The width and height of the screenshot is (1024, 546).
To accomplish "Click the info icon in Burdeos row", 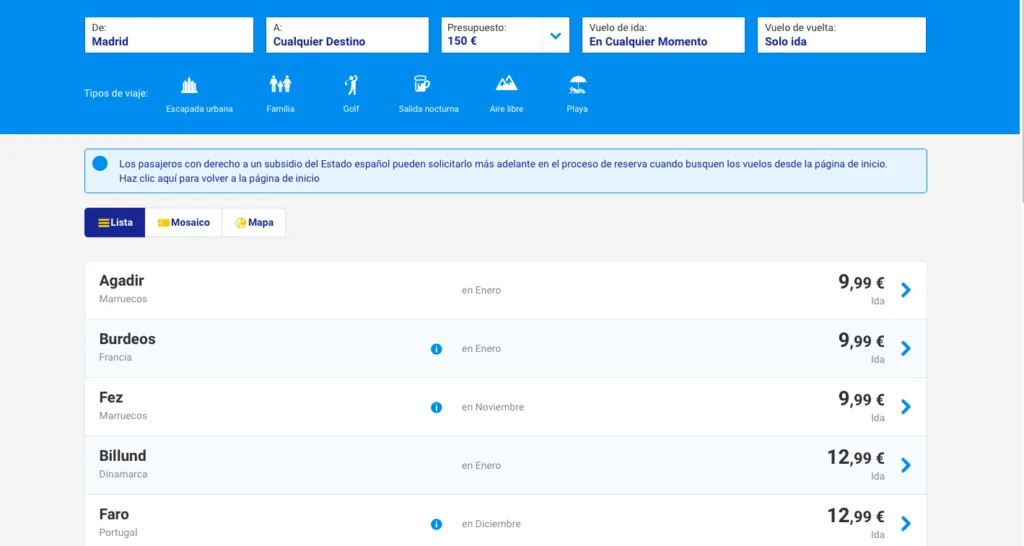I will [x=436, y=349].
